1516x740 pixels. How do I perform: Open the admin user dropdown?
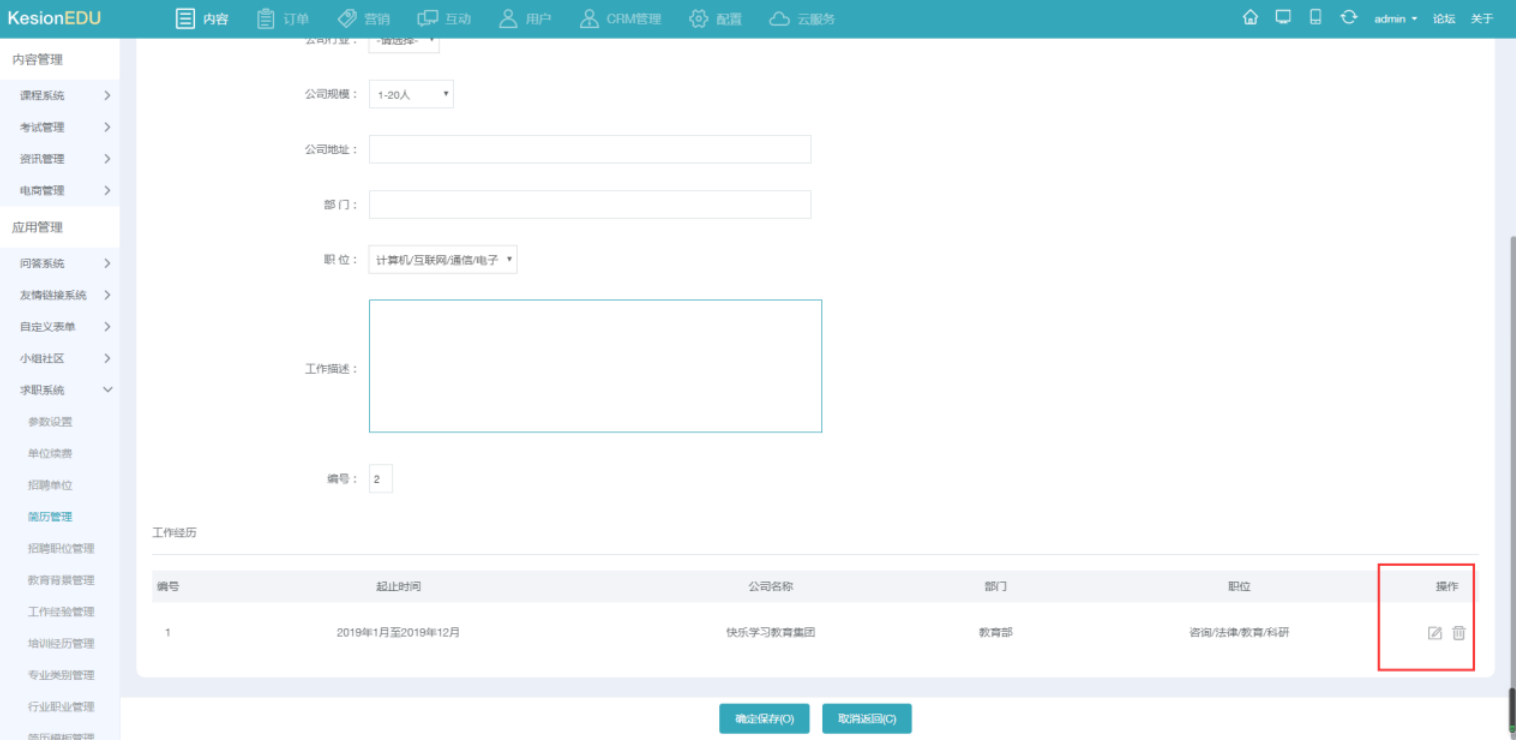(x=1395, y=19)
